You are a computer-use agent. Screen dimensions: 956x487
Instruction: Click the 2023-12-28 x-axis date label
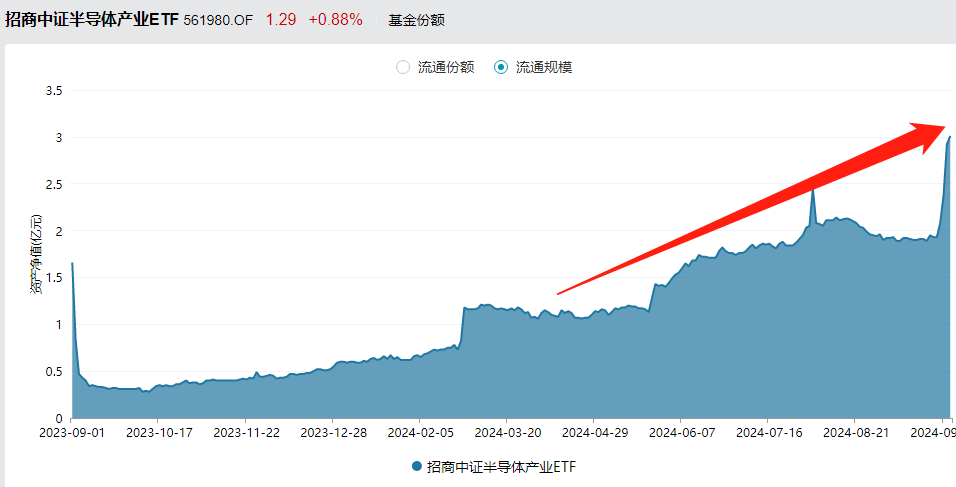[332, 433]
